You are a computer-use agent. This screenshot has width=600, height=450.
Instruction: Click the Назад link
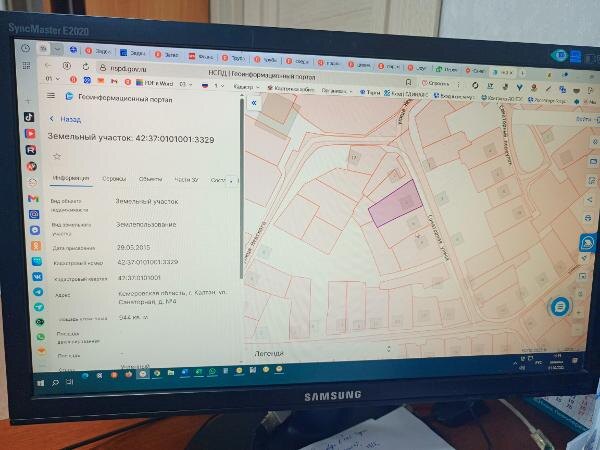pos(70,119)
